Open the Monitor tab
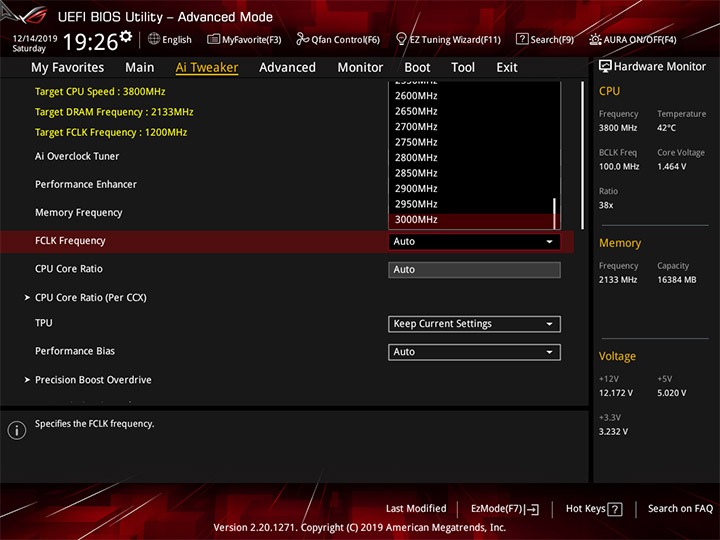This screenshot has width=720, height=540. (360, 68)
